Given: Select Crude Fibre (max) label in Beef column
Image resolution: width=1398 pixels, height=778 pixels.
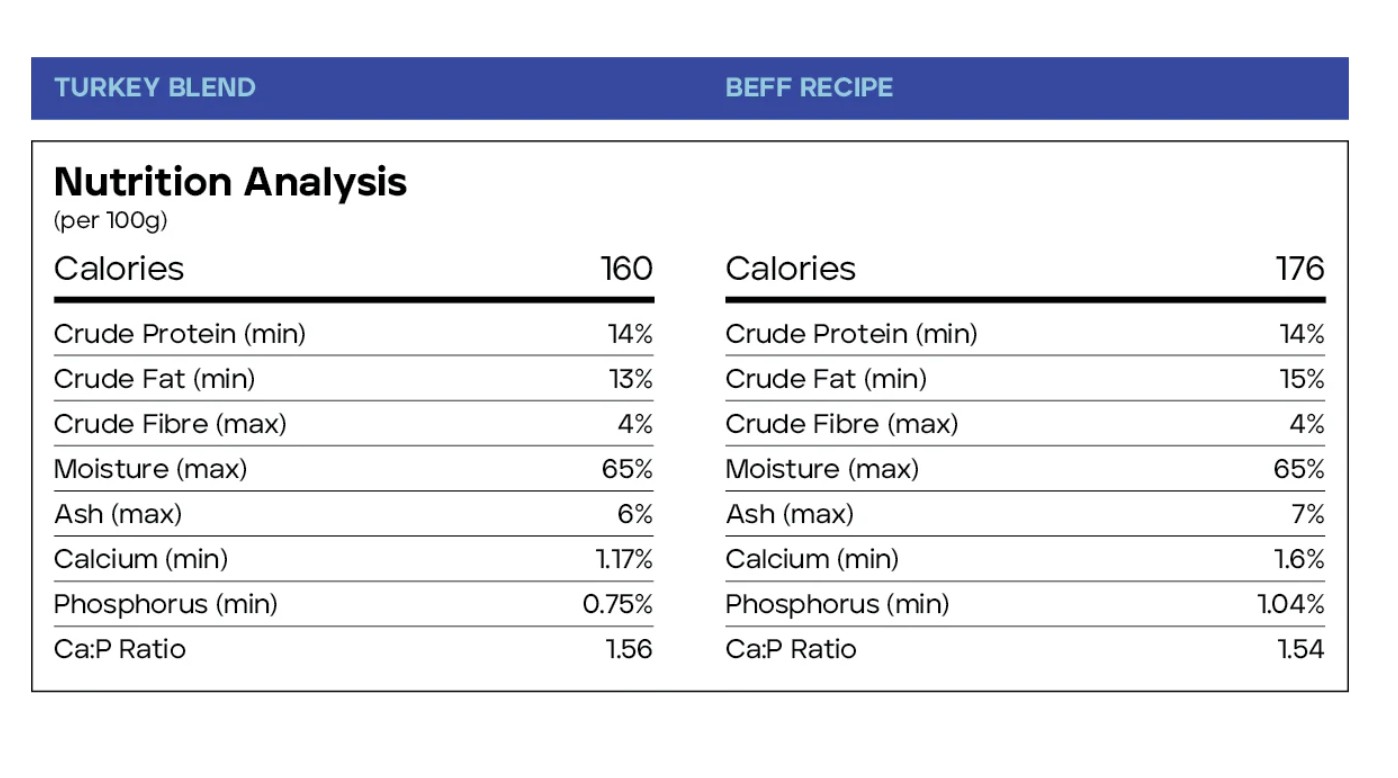Looking at the screenshot, I should coord(841,424).
